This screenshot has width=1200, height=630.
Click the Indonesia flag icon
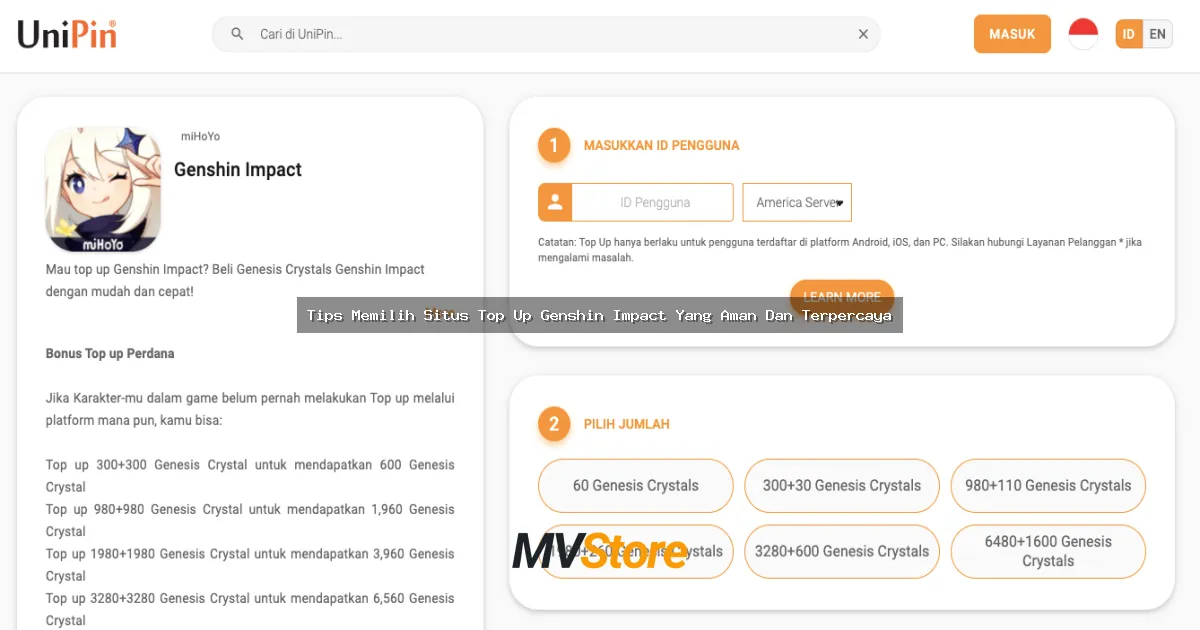pyautogui.click(x=1083, y=34)
